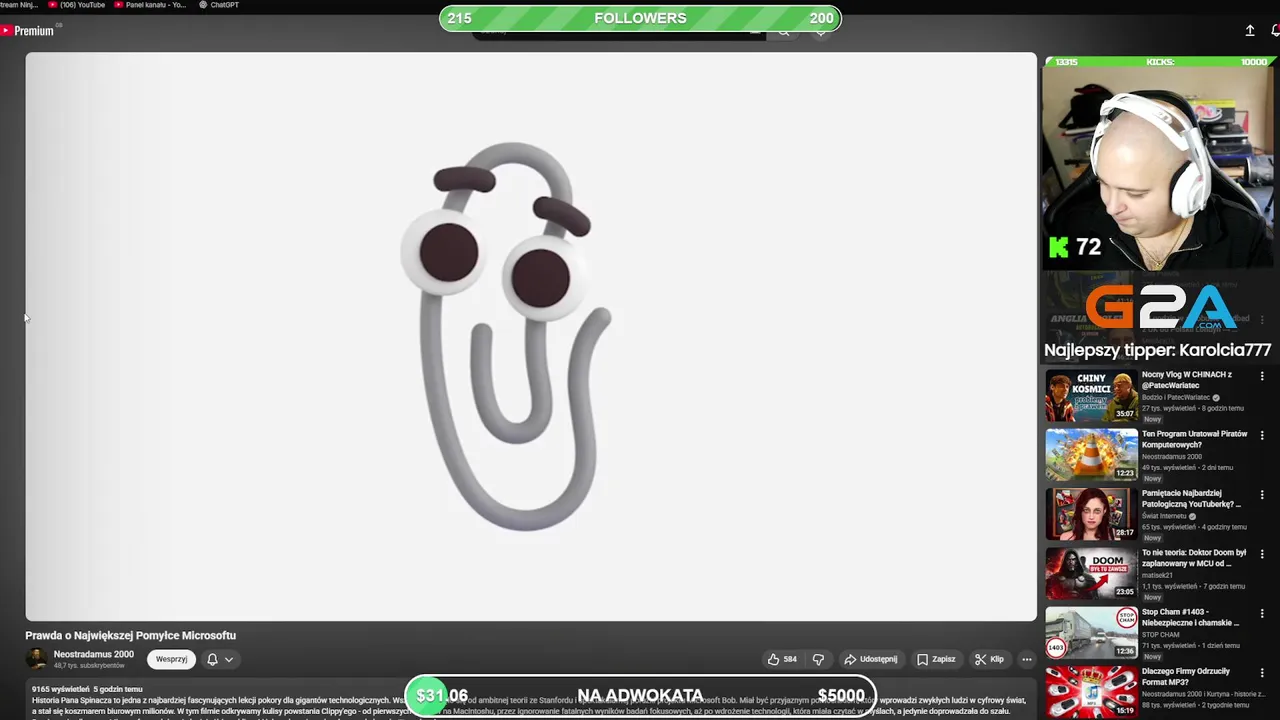
Task: Open Pamiętacie Najbardziej Patologiczną thumbnail
Action: (x=1091, y=513)
